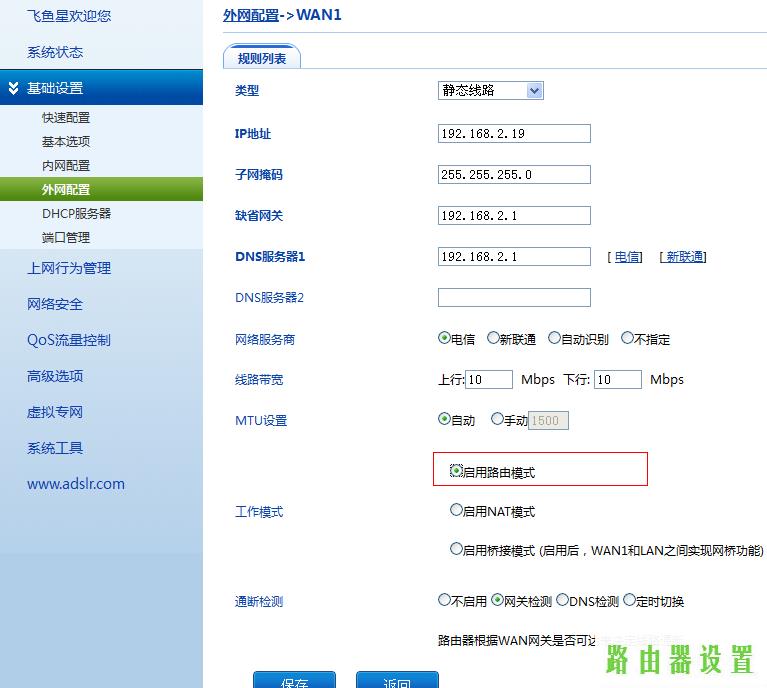Choose 手动 MTU setting radio button
The width and height of the screenshot is (767, 688).
pos(497,419)
